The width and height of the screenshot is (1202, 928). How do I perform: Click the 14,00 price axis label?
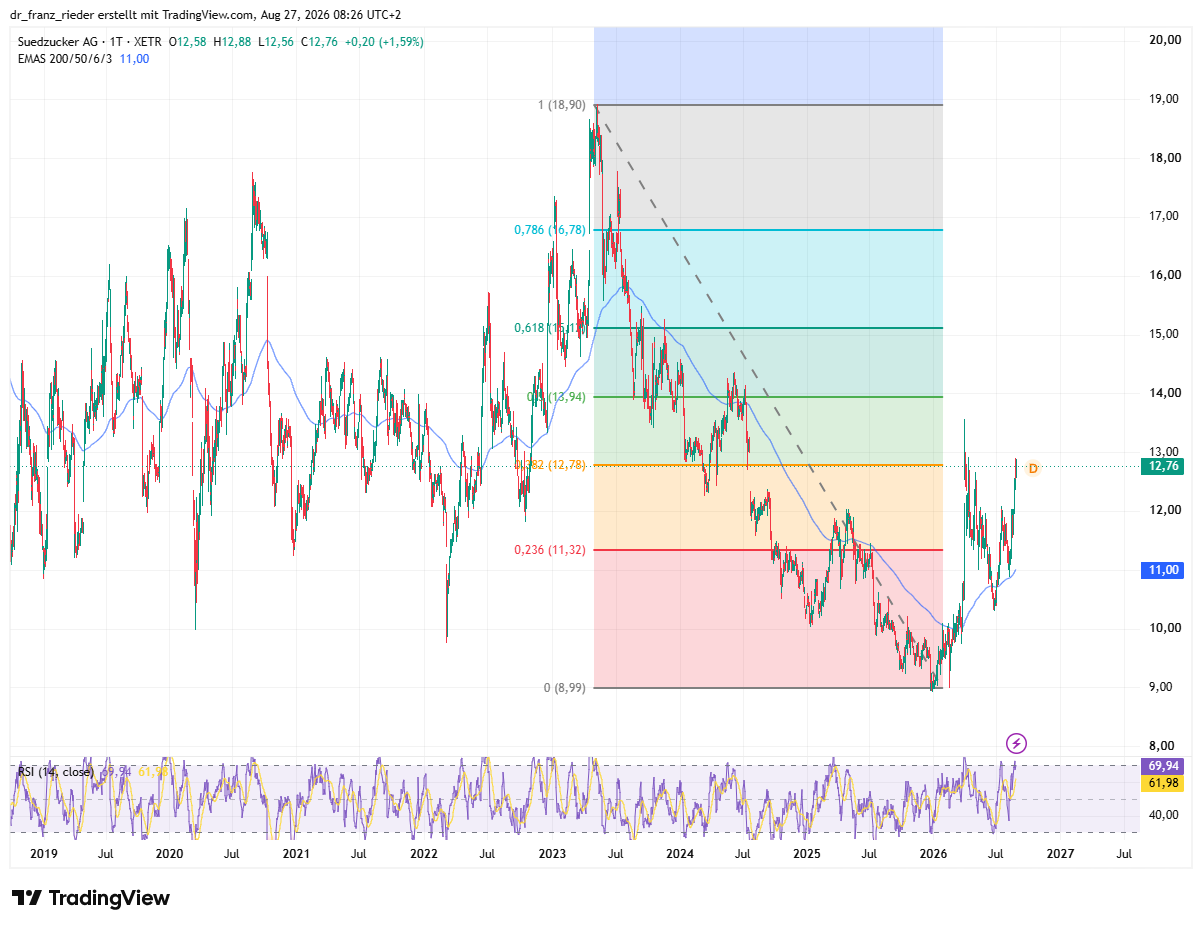[1164, 393]
